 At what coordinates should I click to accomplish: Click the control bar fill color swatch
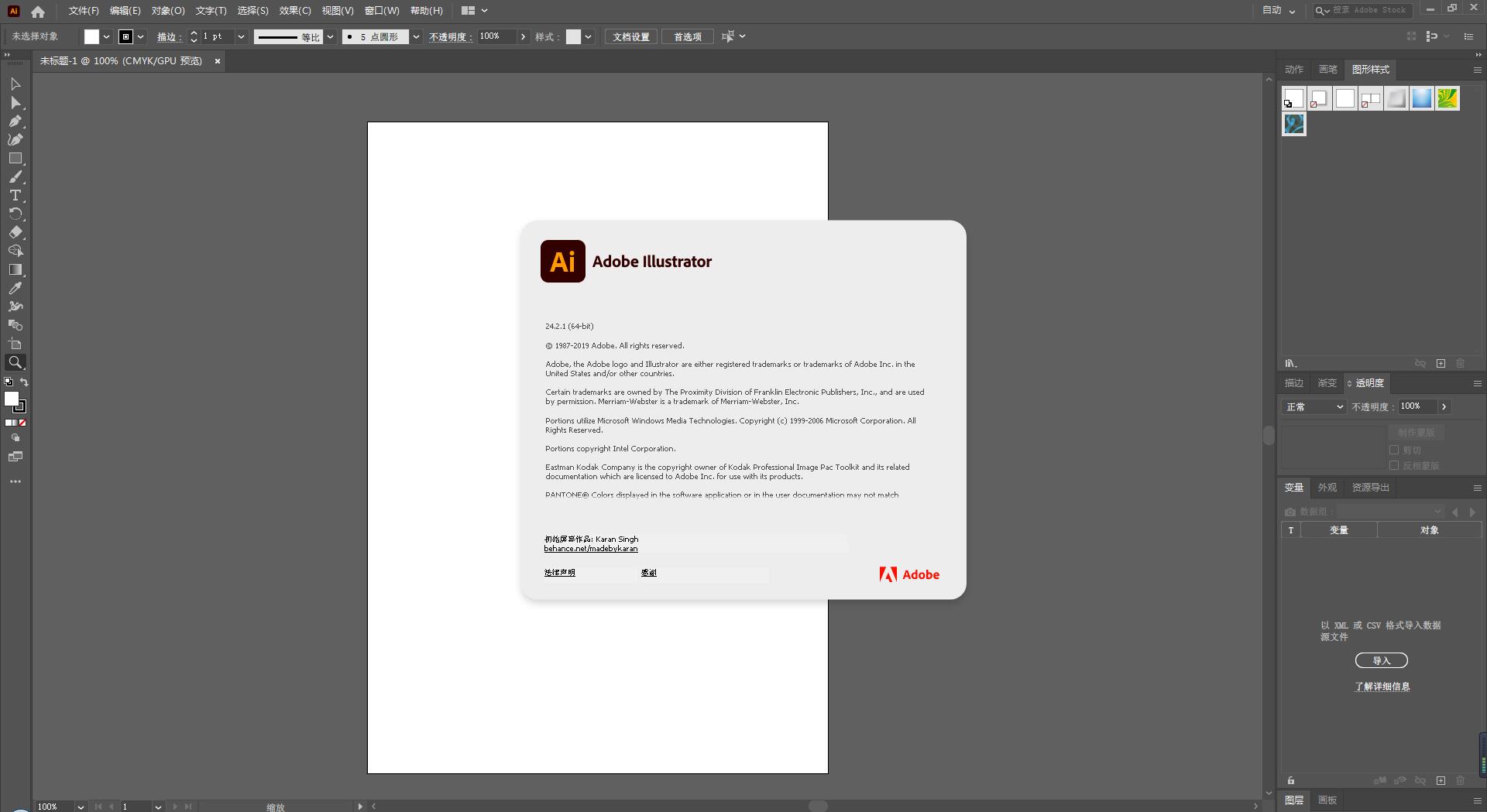click(x=91, y=36)
